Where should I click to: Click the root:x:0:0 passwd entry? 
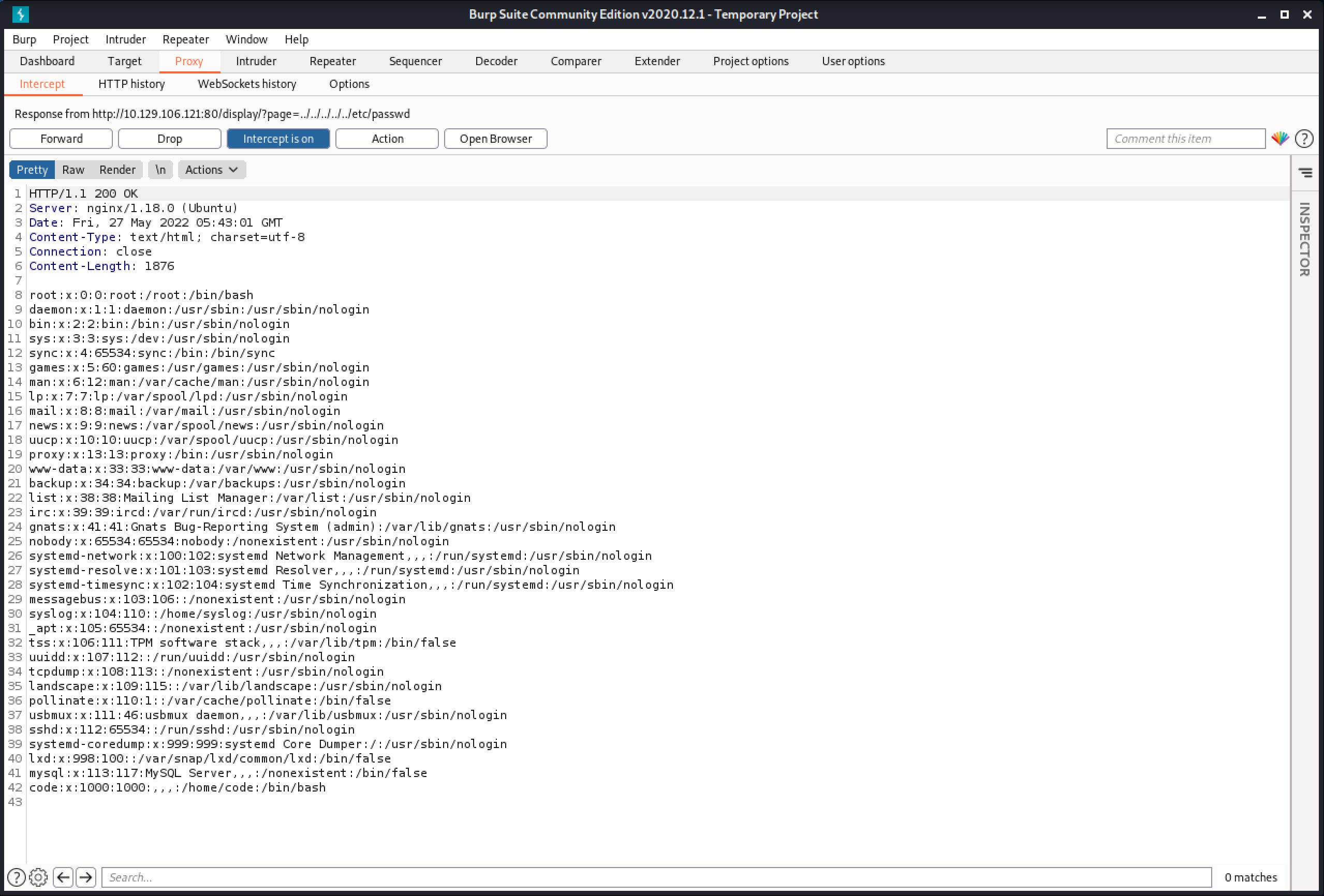pos(141,295)
